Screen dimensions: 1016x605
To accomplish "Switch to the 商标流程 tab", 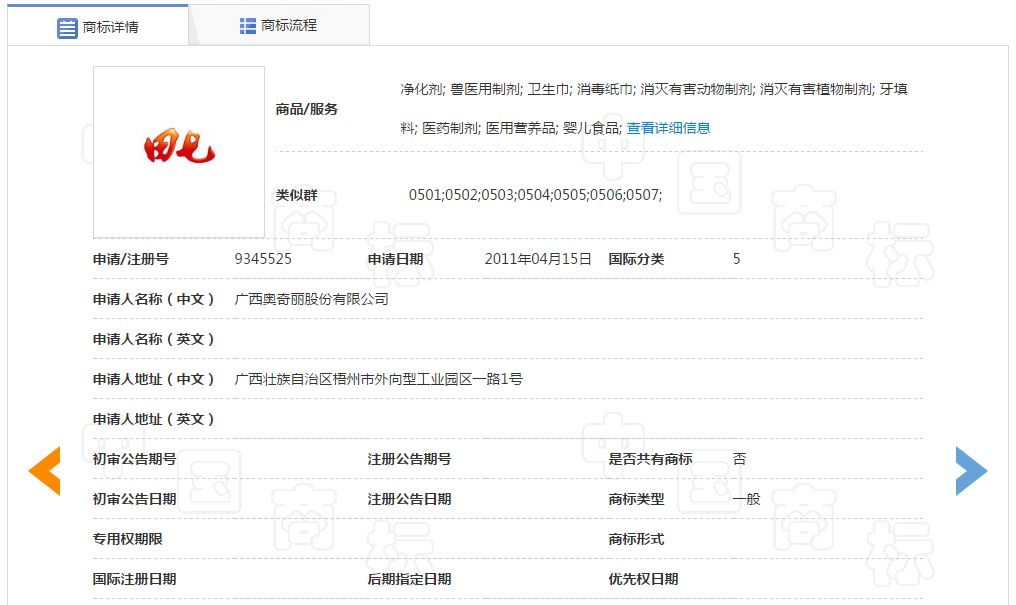I will tap(279, 26).
